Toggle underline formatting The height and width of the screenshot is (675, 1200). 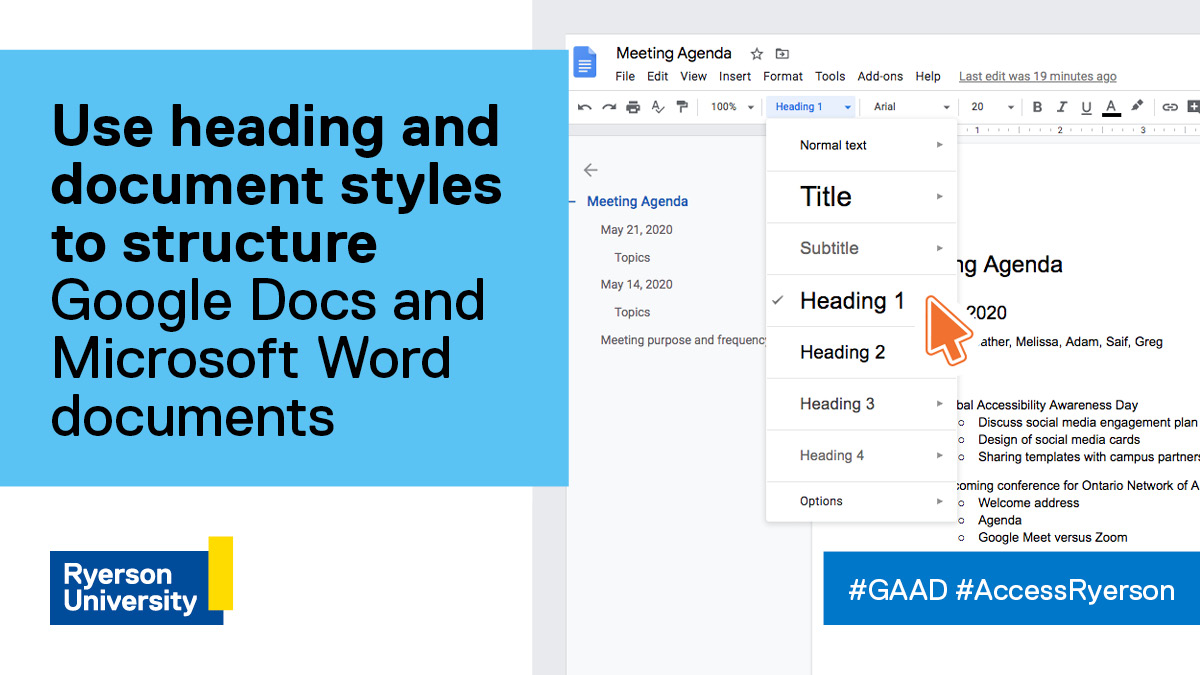click(1086, 107)
